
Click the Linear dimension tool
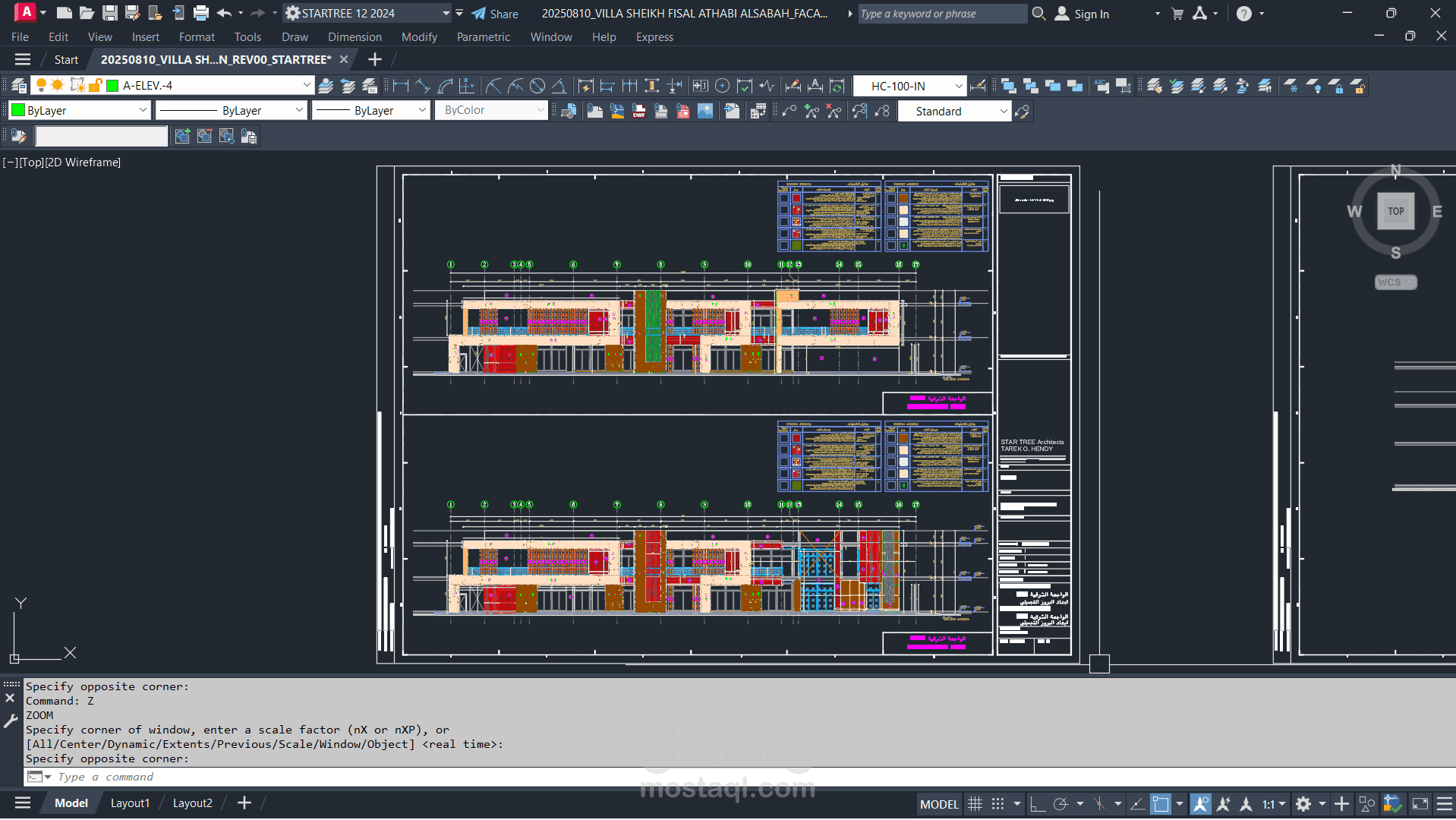click(401, 86)
